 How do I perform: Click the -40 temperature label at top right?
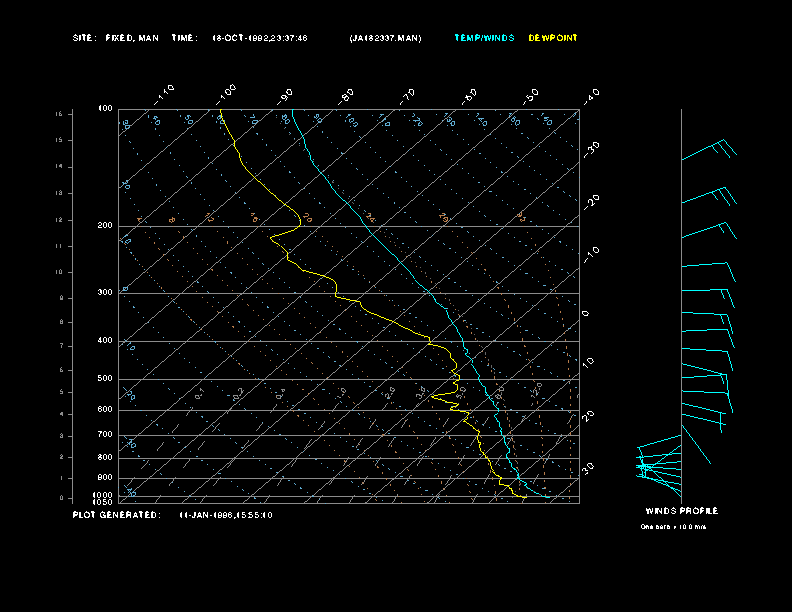[591, 95]
